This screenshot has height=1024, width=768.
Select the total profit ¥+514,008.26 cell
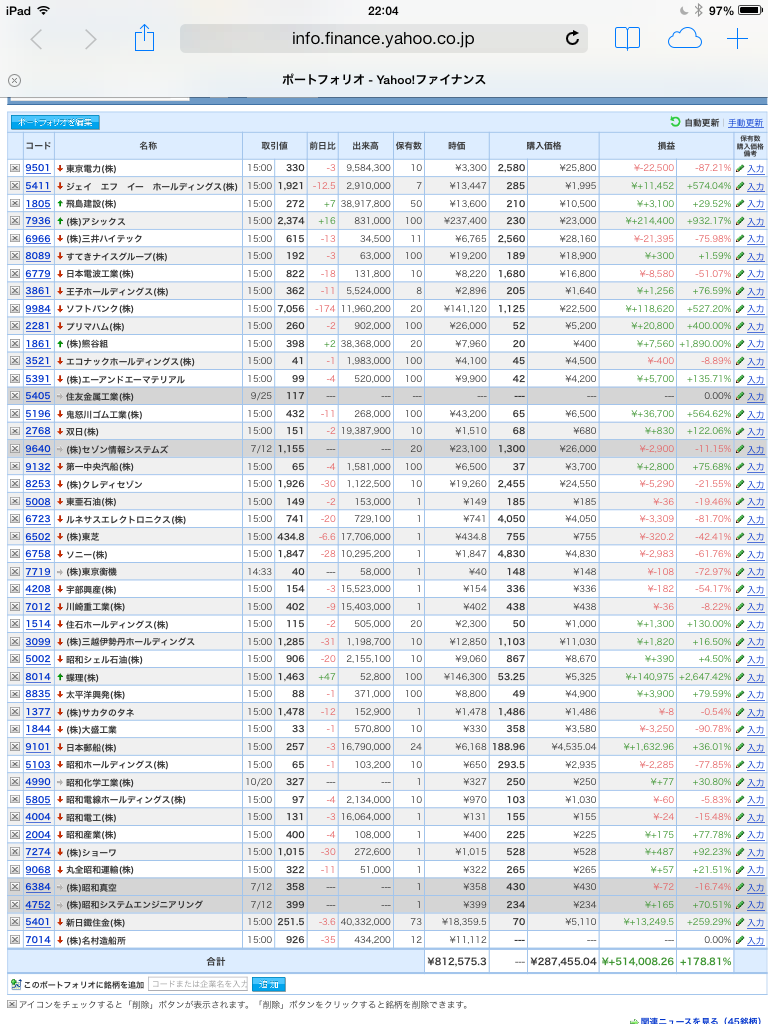(x=638, y=961)
